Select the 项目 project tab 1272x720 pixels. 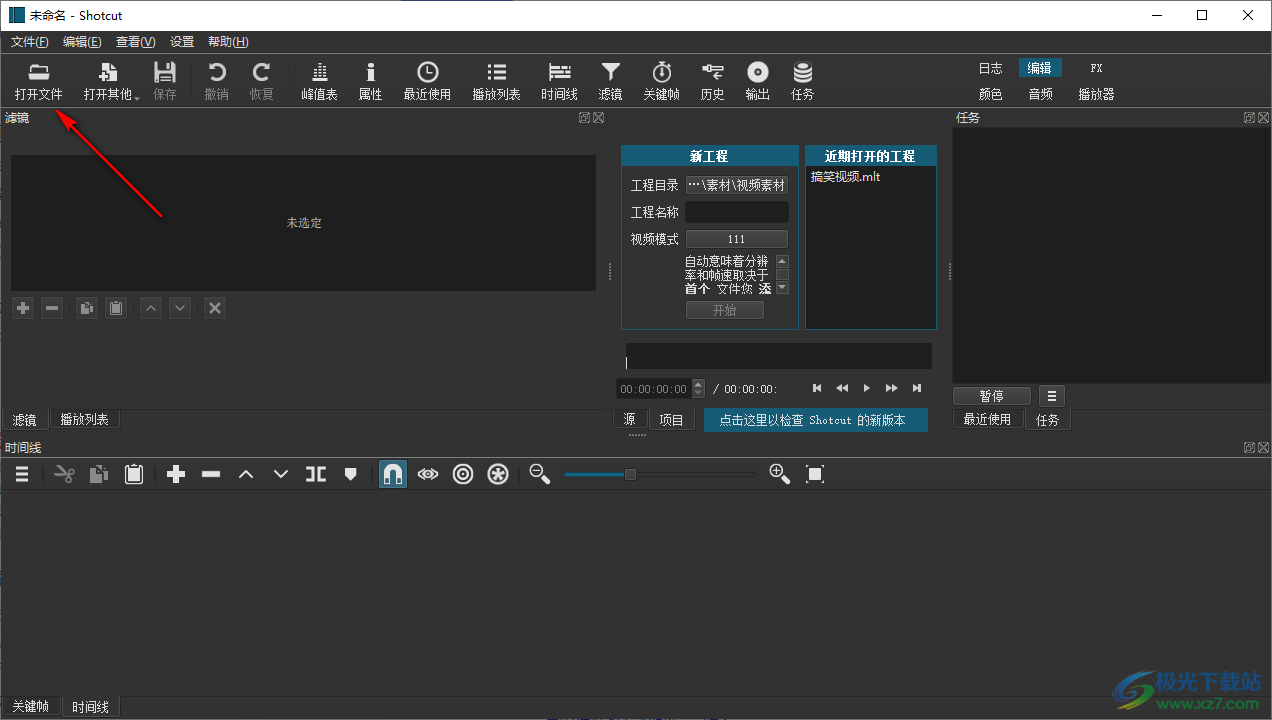[671, 420]
